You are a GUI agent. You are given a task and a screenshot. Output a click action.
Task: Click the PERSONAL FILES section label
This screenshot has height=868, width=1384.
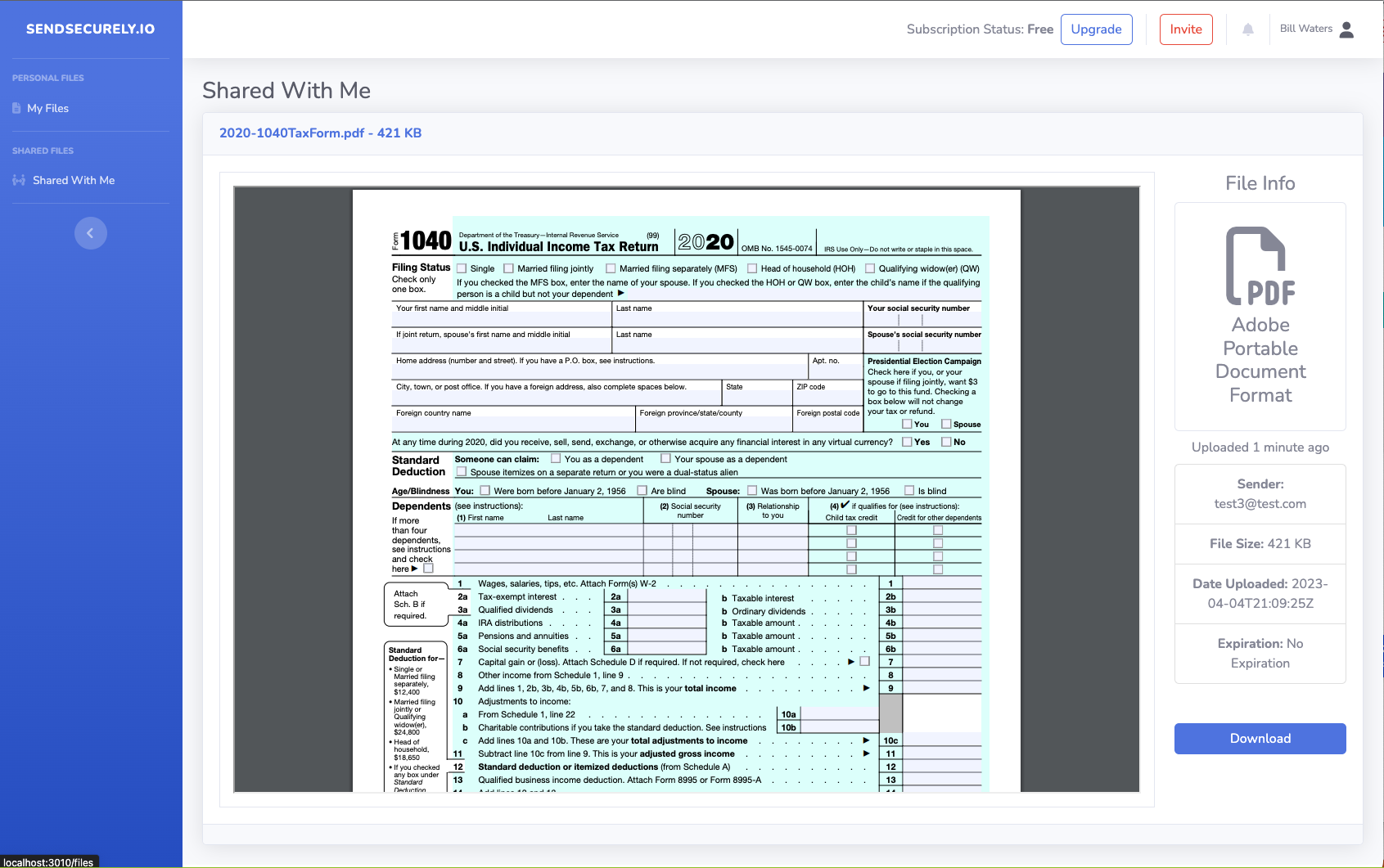(x=48, y=78)
